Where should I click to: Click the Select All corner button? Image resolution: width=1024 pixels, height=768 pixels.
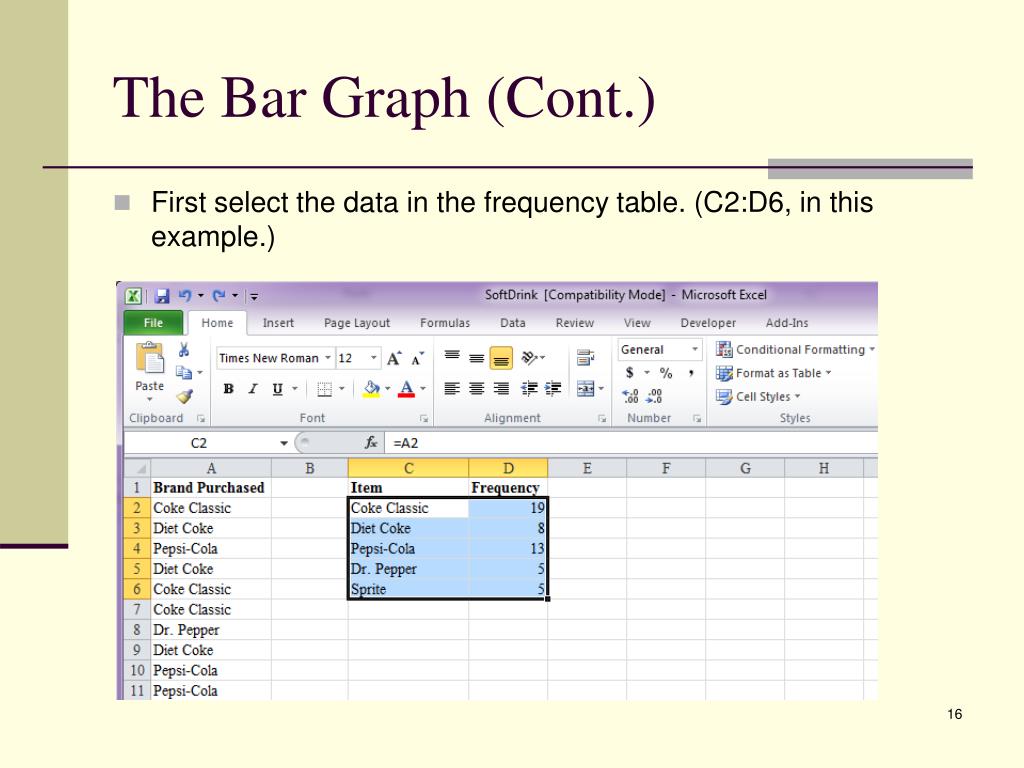click(137, 468)
